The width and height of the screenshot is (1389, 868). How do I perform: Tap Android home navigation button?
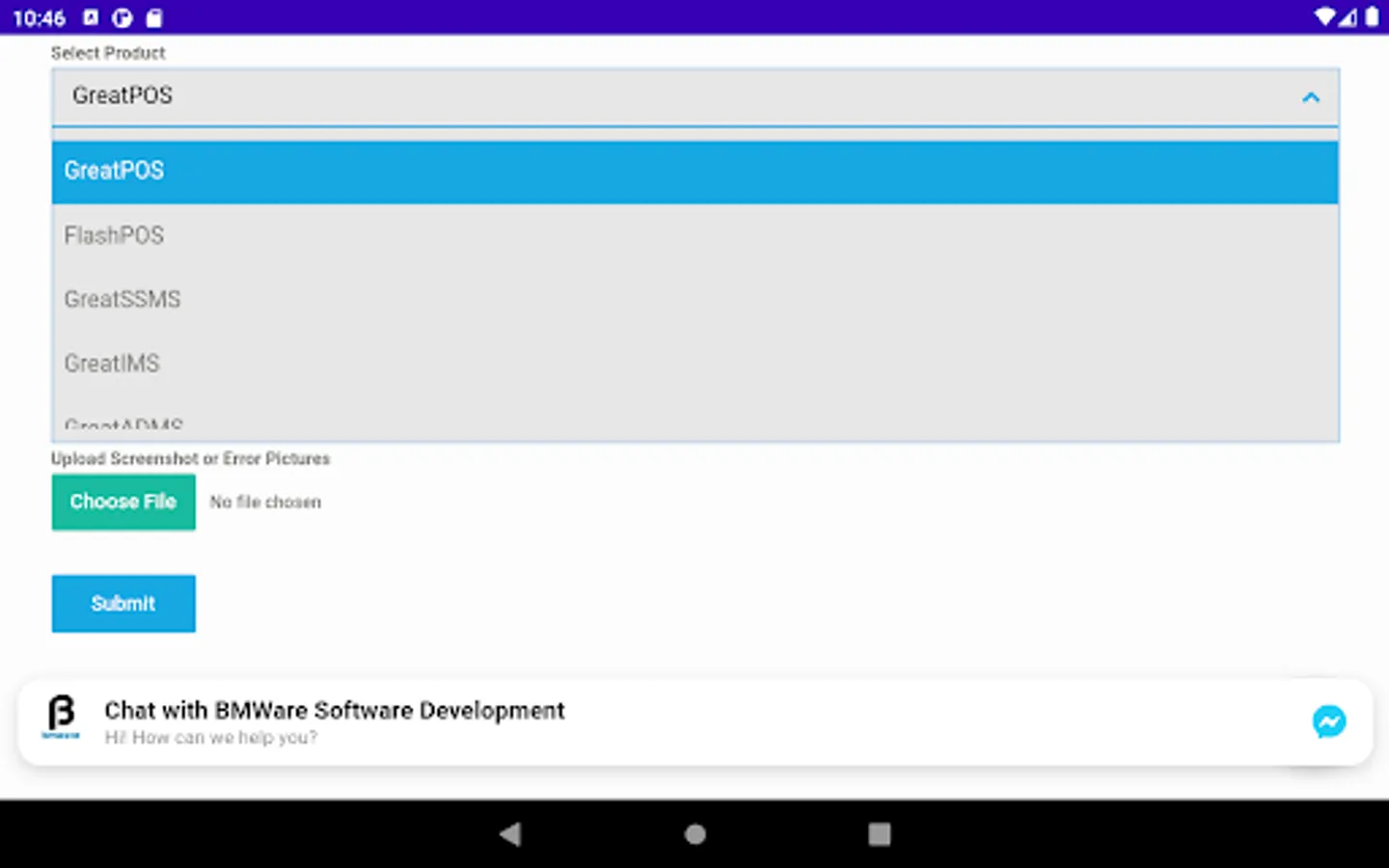[x=694, y=834]
